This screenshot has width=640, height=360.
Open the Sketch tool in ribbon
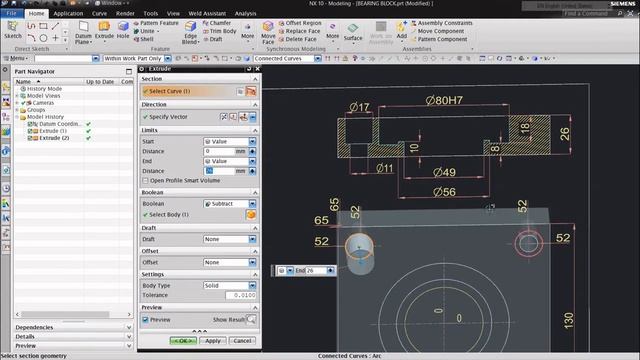point(13,30)
